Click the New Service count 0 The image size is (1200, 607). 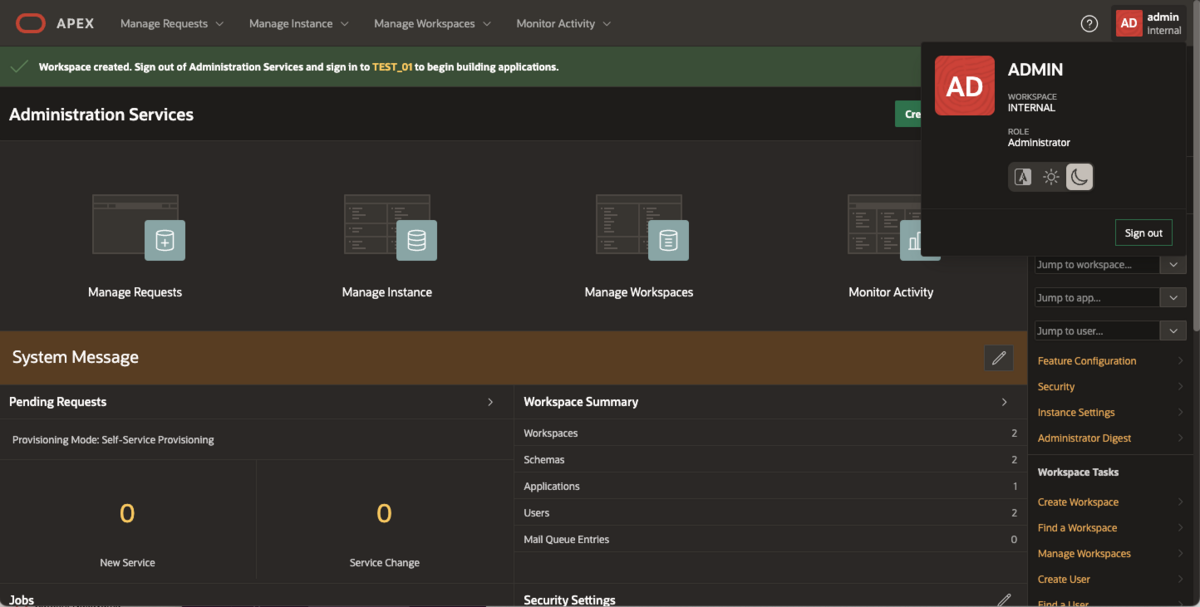click(x=127, y=514)
